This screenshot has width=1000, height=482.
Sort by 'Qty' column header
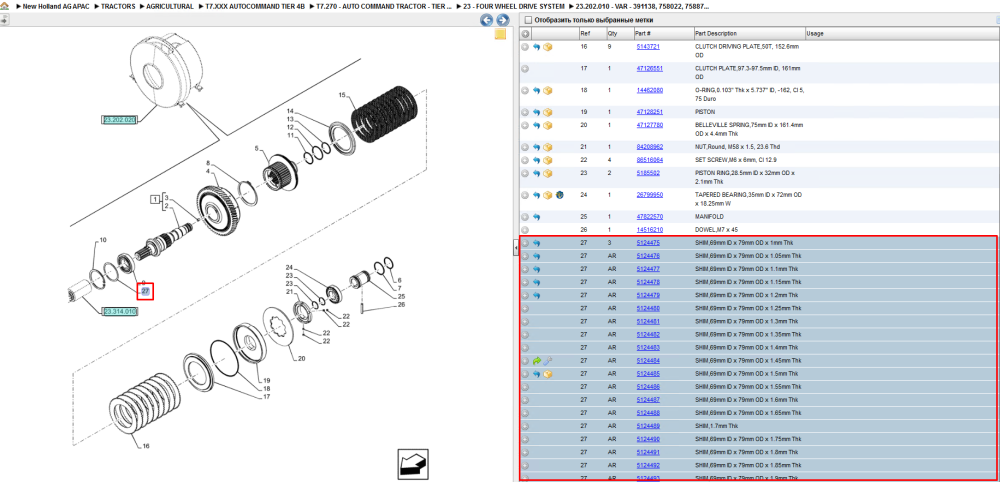[x=612, y=33]
